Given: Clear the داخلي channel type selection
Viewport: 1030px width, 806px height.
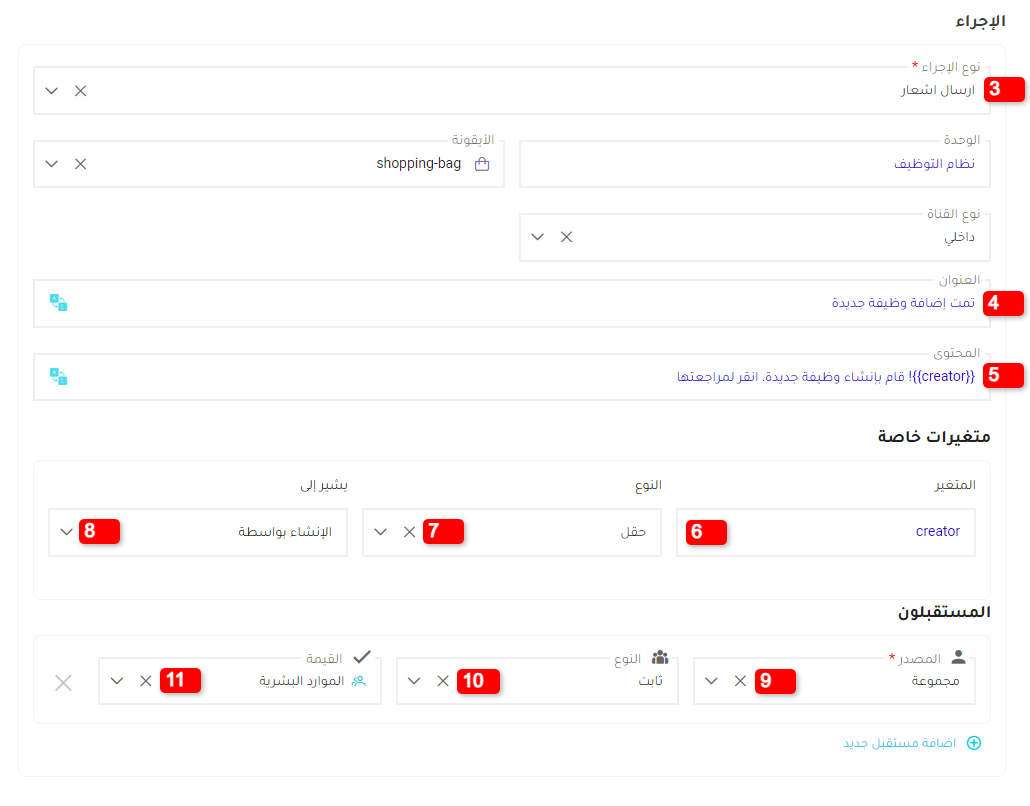Looking at the screenshot, I should point(567,237).
